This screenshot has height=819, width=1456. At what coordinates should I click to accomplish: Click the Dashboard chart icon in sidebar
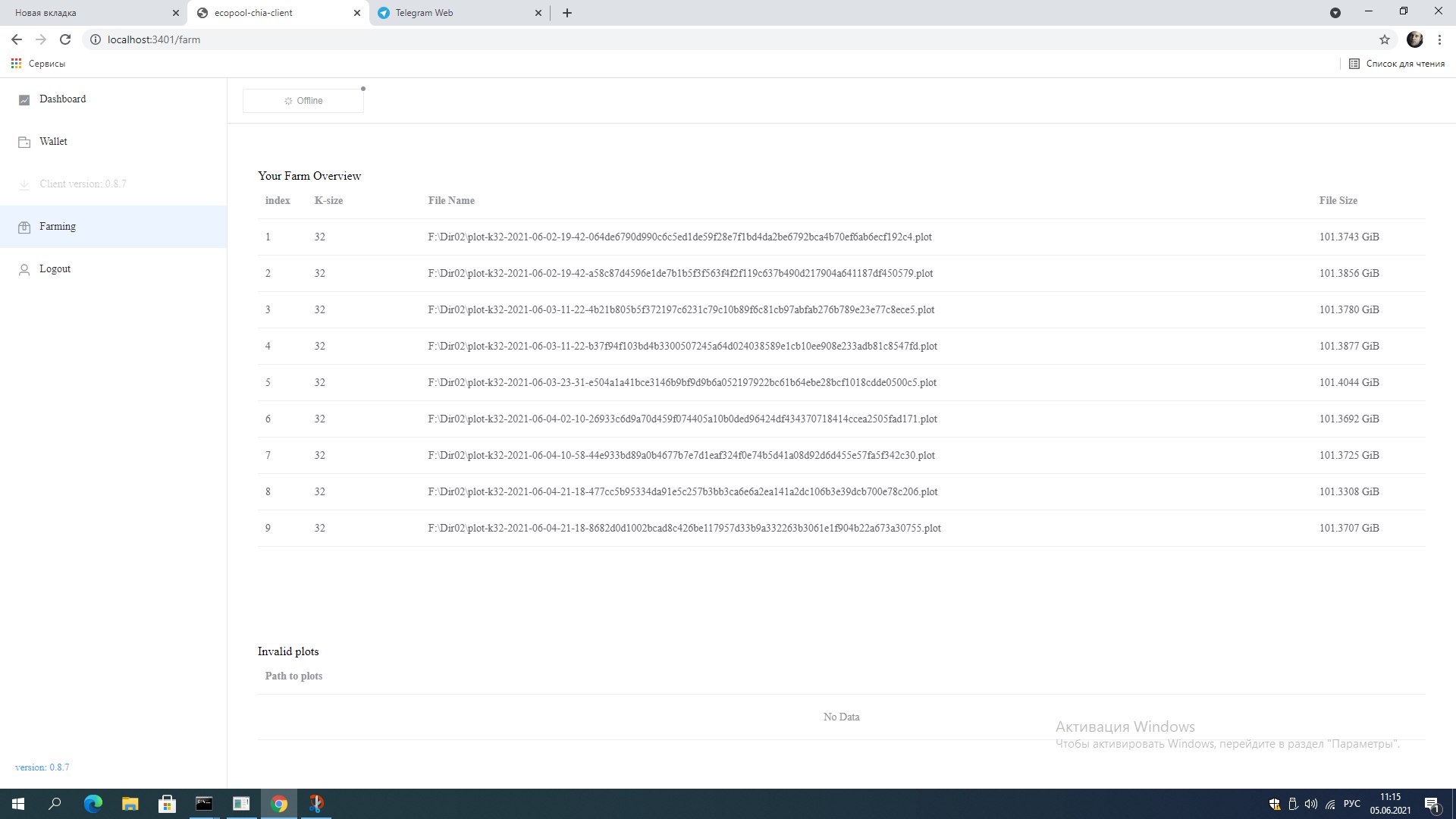(24, 100)
